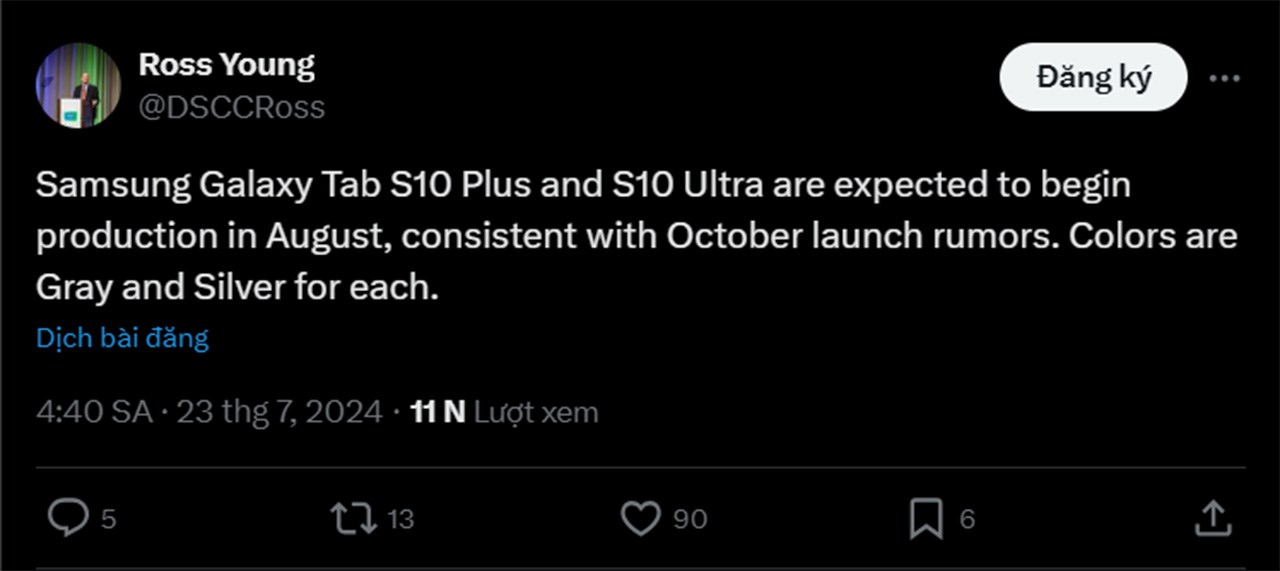
Task: Open the three-dot more options menu
Action: (x=1224, y=78)
